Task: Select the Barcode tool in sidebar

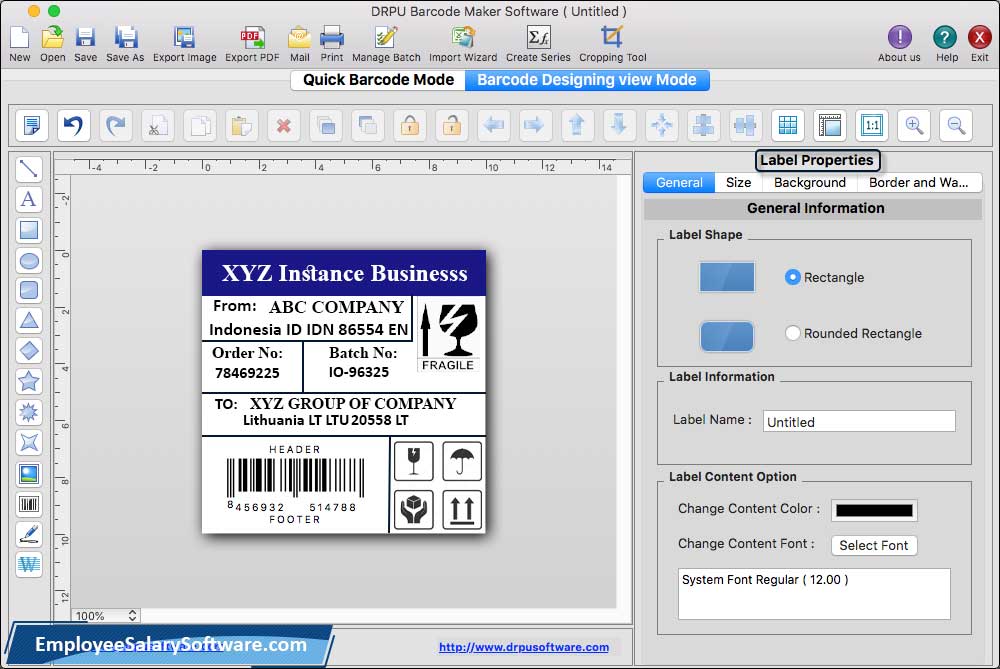Action: (x=29, y=504)
